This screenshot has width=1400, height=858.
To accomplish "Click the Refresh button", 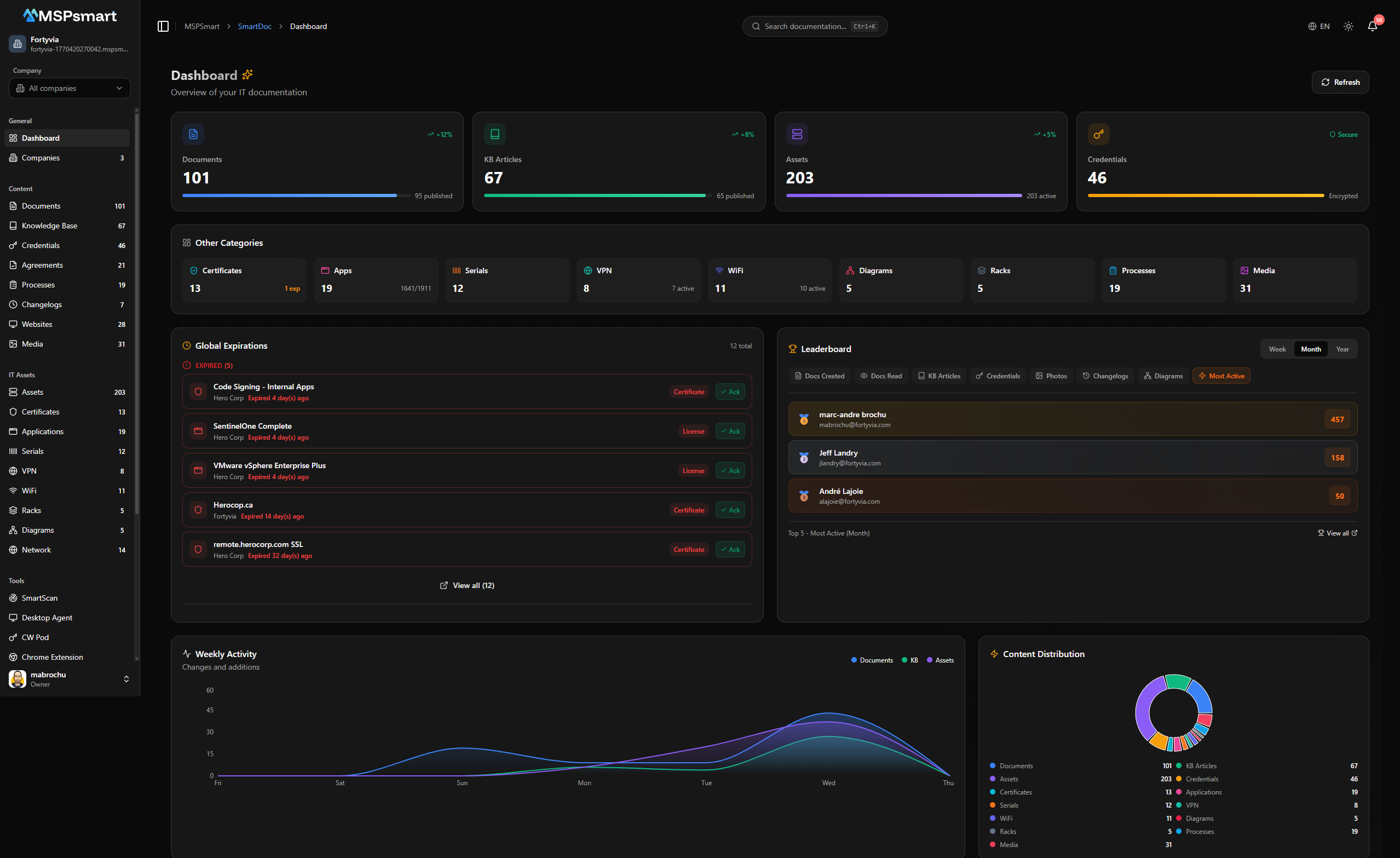I will coord(1340,82).
